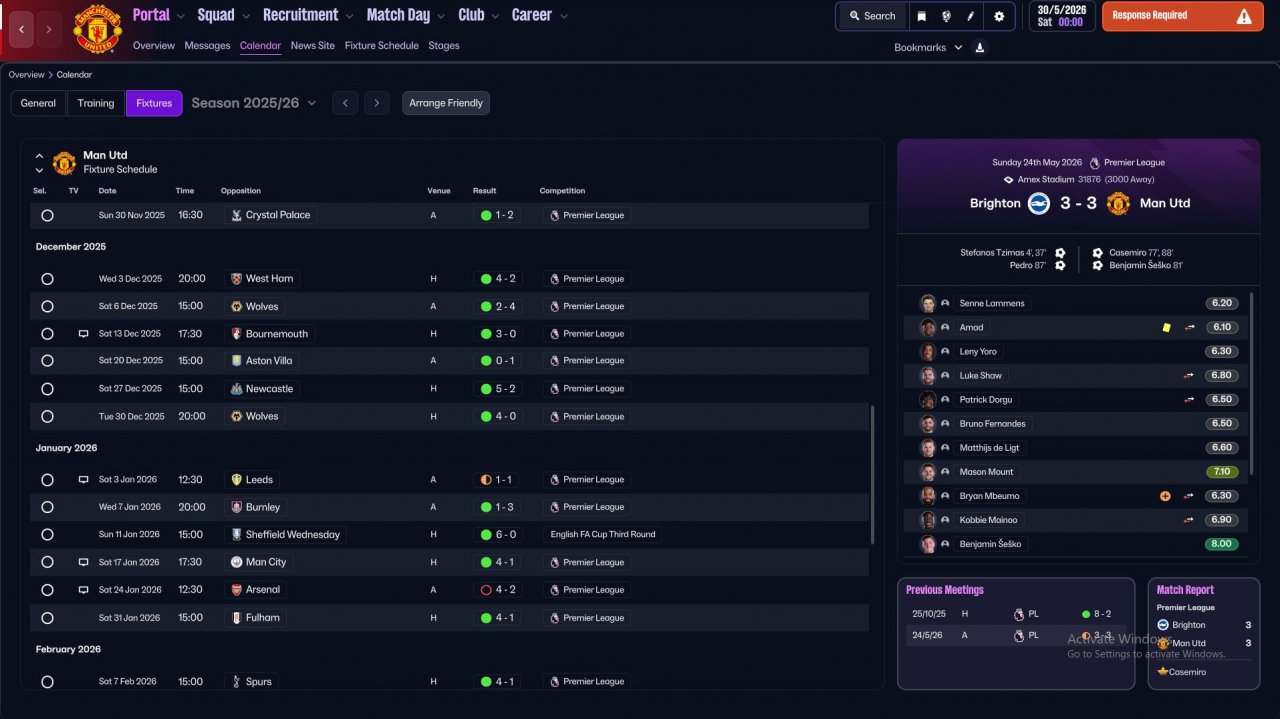
Task: Click the Response Required button
Action: 1183,16
